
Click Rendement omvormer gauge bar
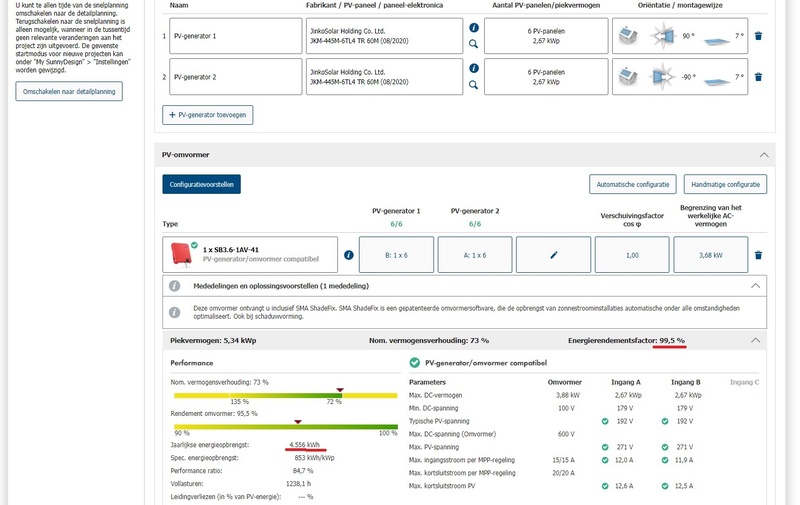(x=286, y=427)
